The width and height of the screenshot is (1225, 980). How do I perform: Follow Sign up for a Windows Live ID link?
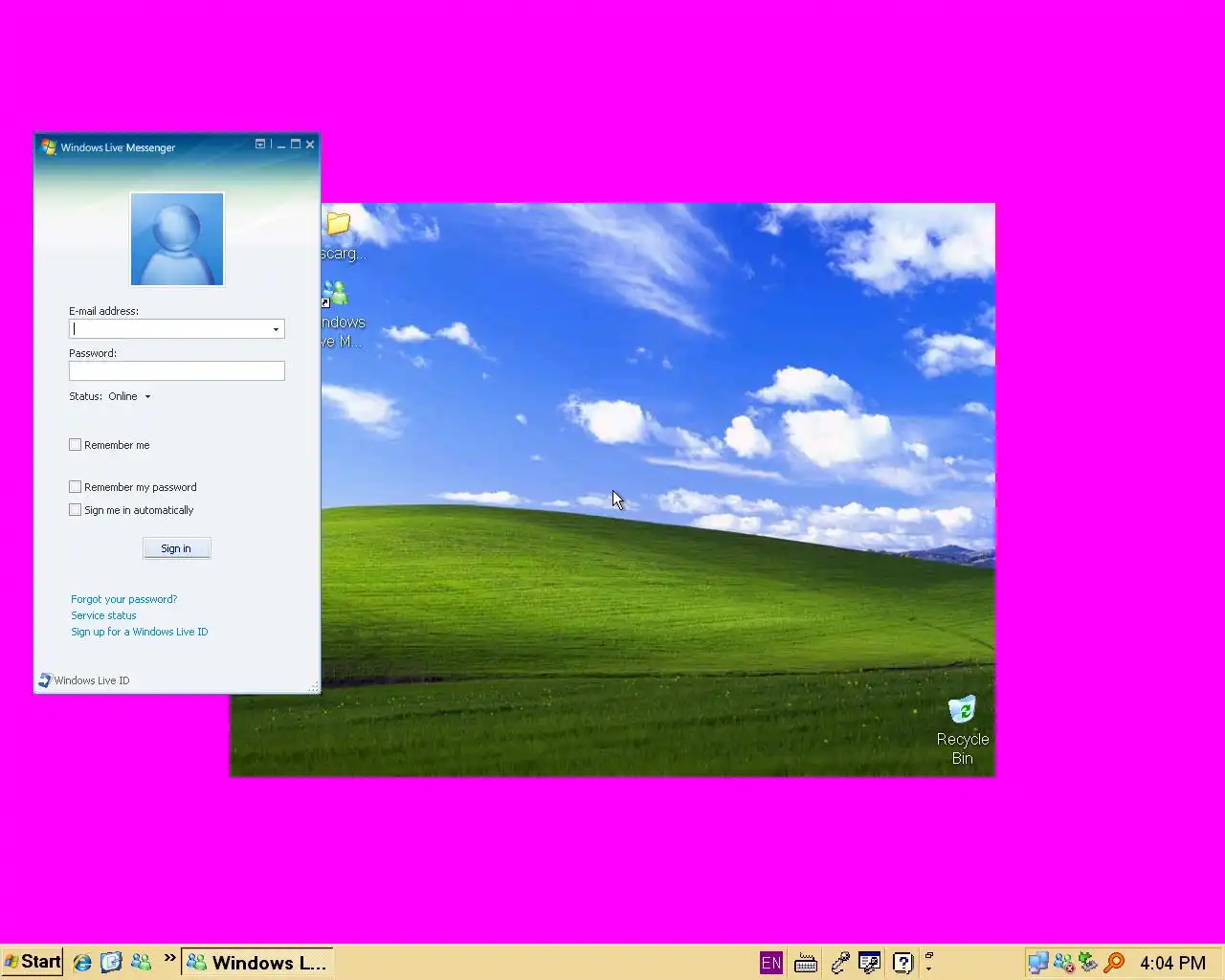point(140,632)
